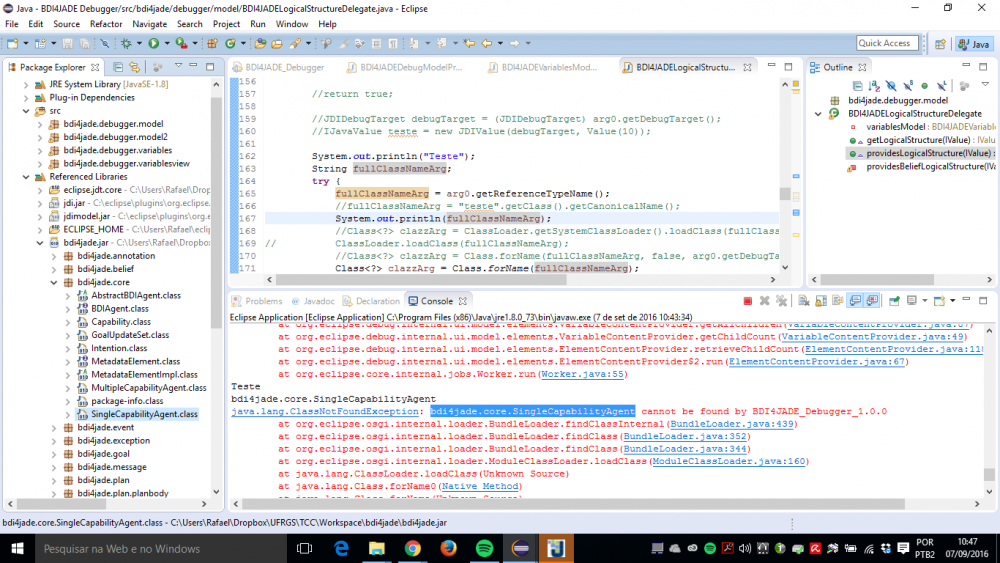
Task: Run the program with green play button
Action: 153,44
